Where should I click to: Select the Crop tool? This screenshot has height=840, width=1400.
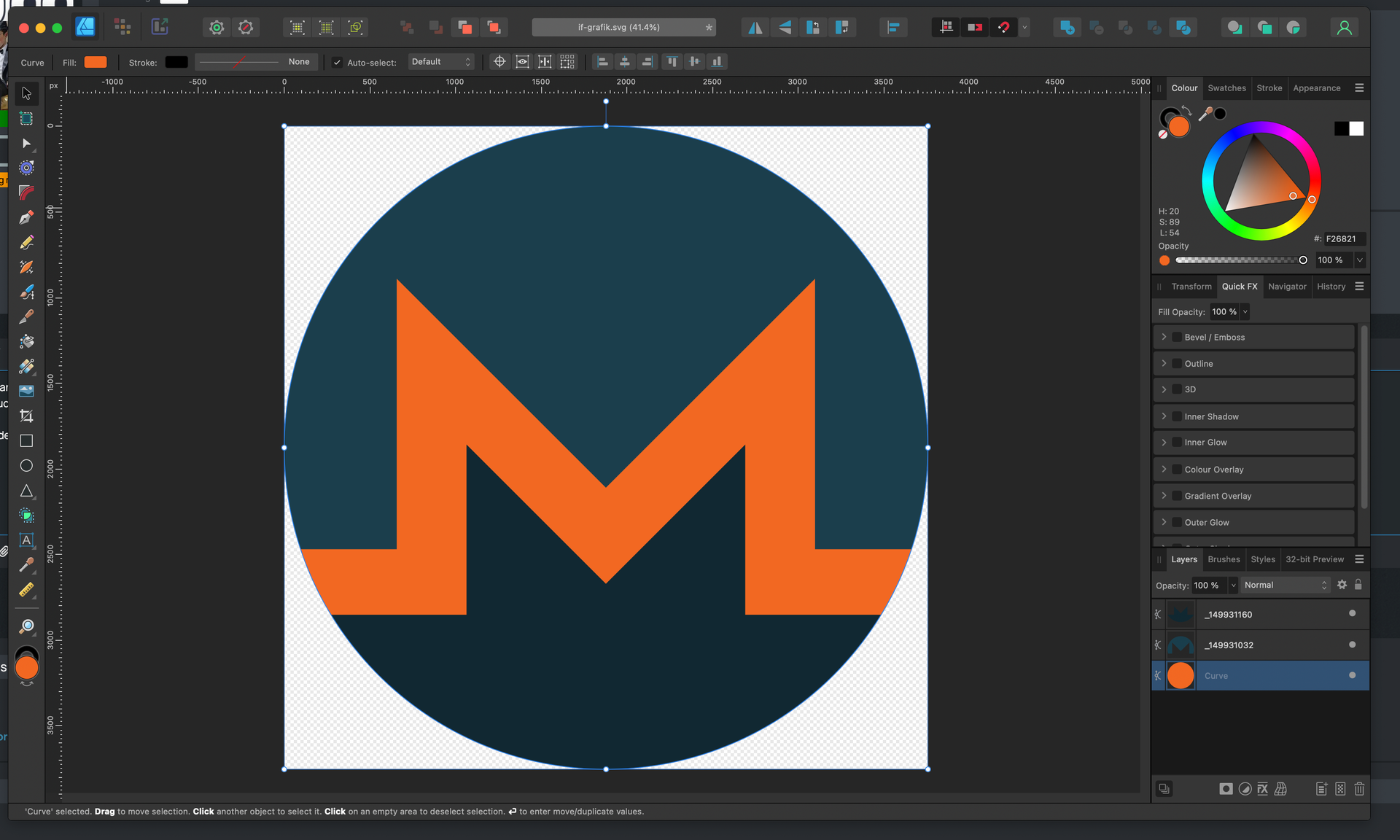(26, 416)
